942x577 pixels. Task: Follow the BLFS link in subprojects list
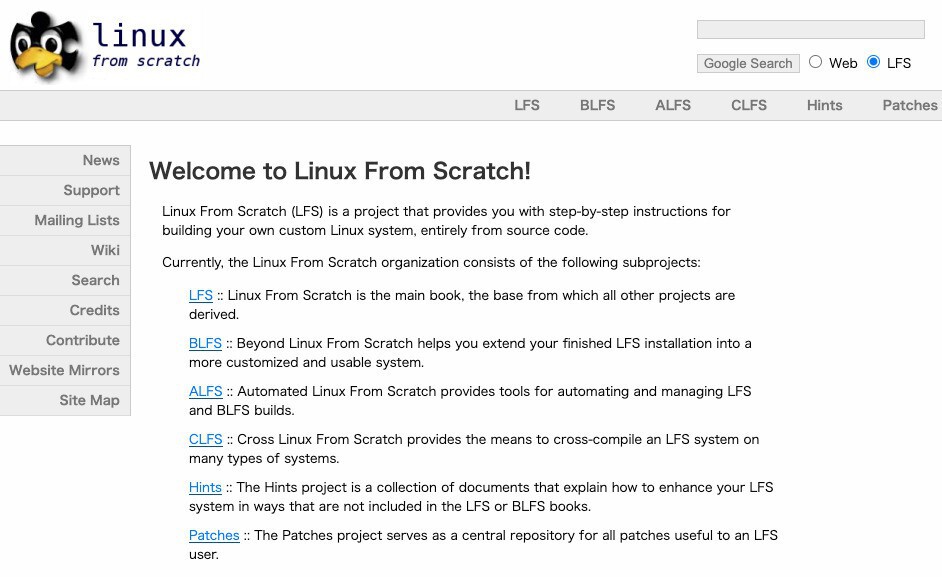205,343
